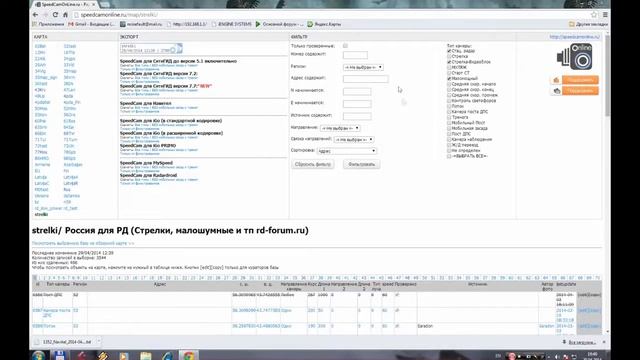Close the SpeedCamOnLine.ru browser tab

93,4
